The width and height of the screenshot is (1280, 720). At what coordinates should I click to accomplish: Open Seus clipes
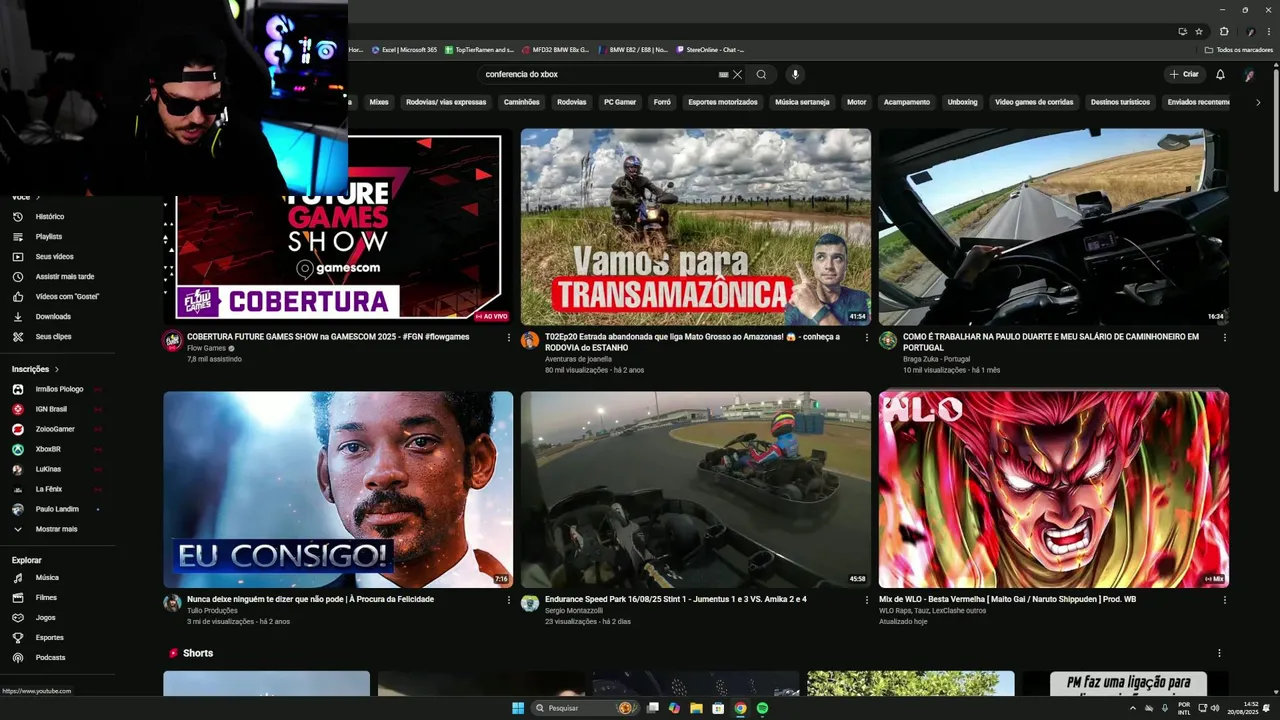click(x=53, y=336)
